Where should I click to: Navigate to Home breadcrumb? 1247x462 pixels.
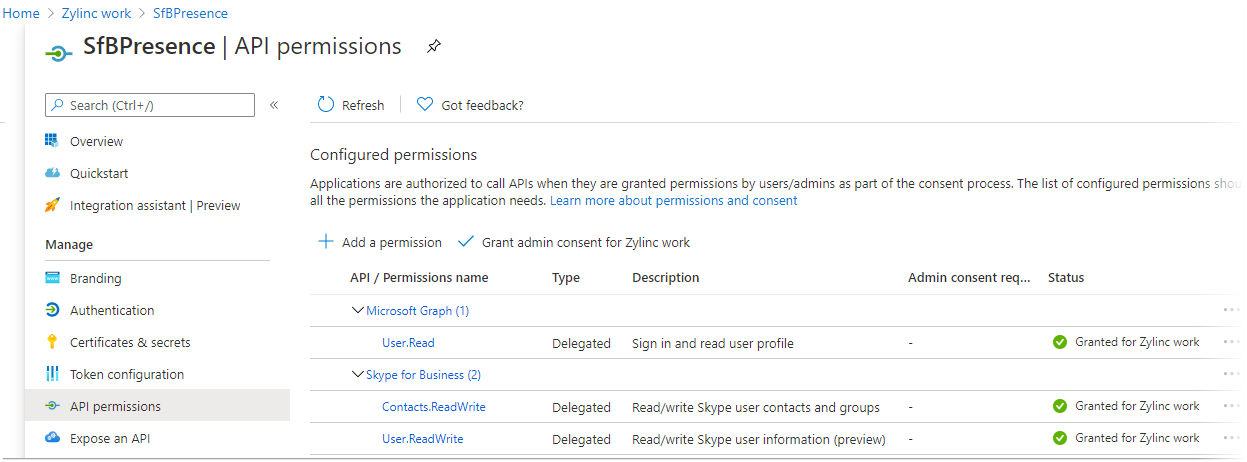(x=21, y=13)
